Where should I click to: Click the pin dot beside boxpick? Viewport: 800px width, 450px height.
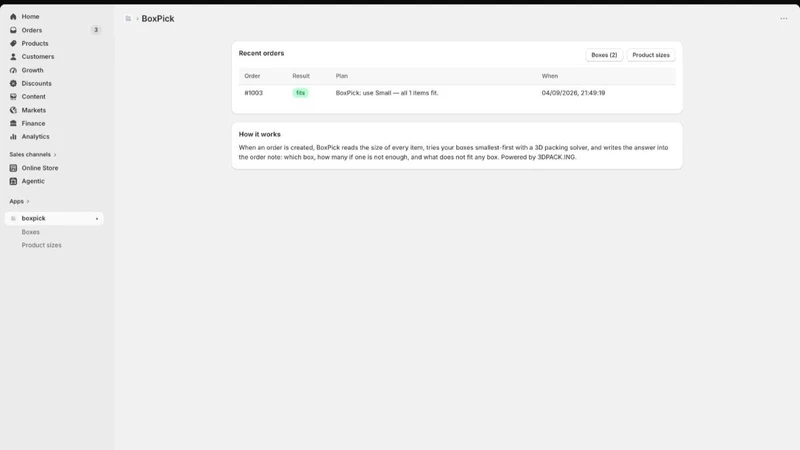point(97,219)
